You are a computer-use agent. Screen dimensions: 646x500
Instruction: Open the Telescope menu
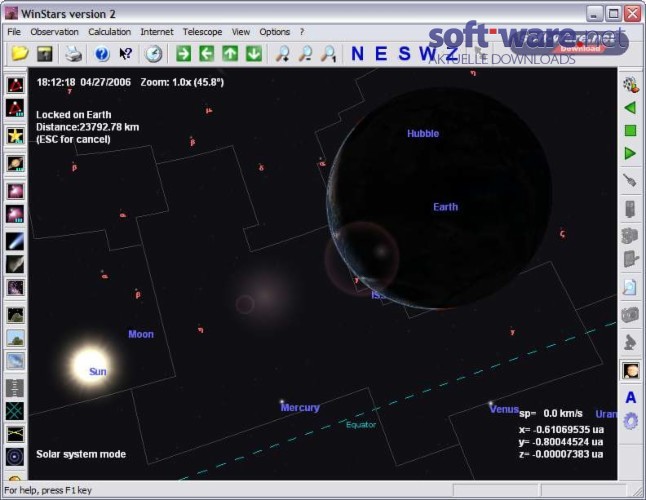[202, 32]
